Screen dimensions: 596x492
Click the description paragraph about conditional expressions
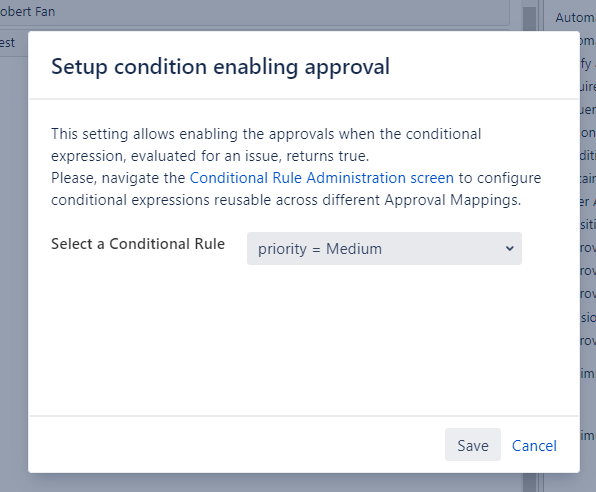[296, 167]
